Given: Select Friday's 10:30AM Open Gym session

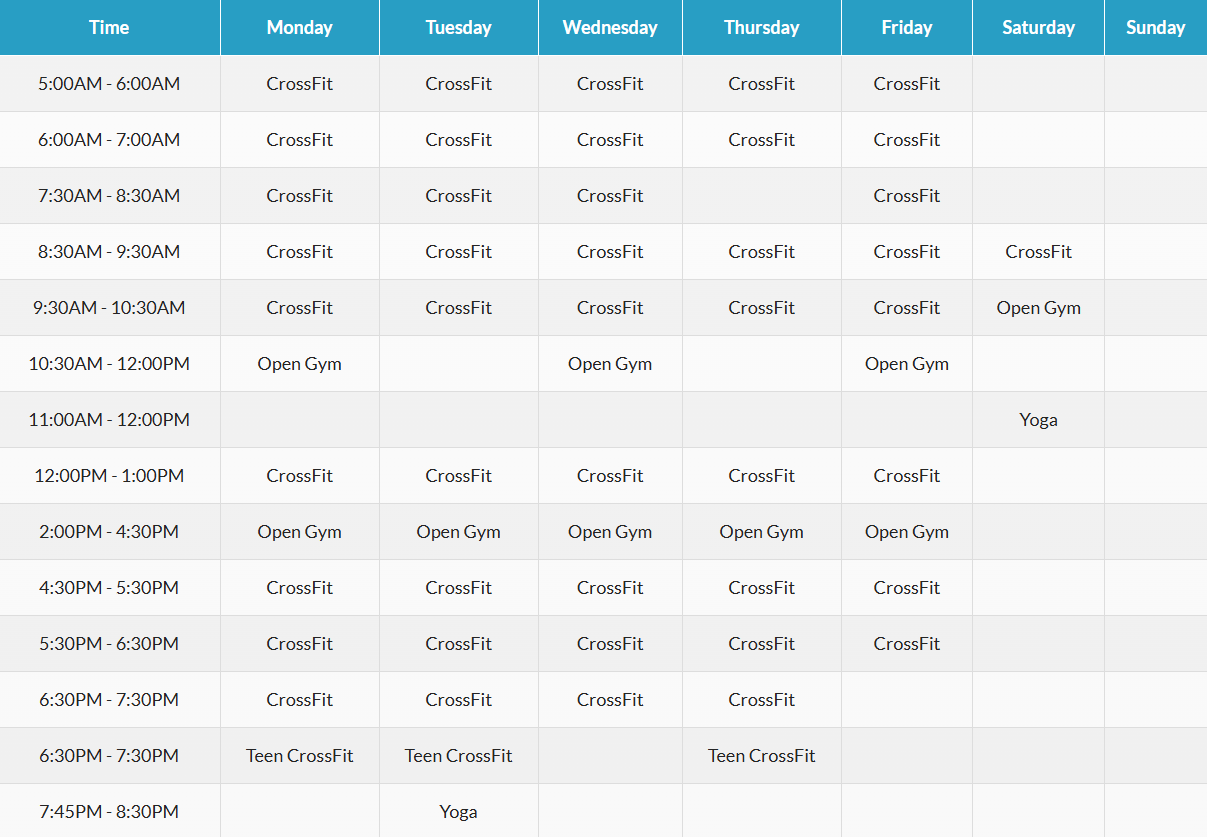Looking at the screenshot, I should click(906, 364).
